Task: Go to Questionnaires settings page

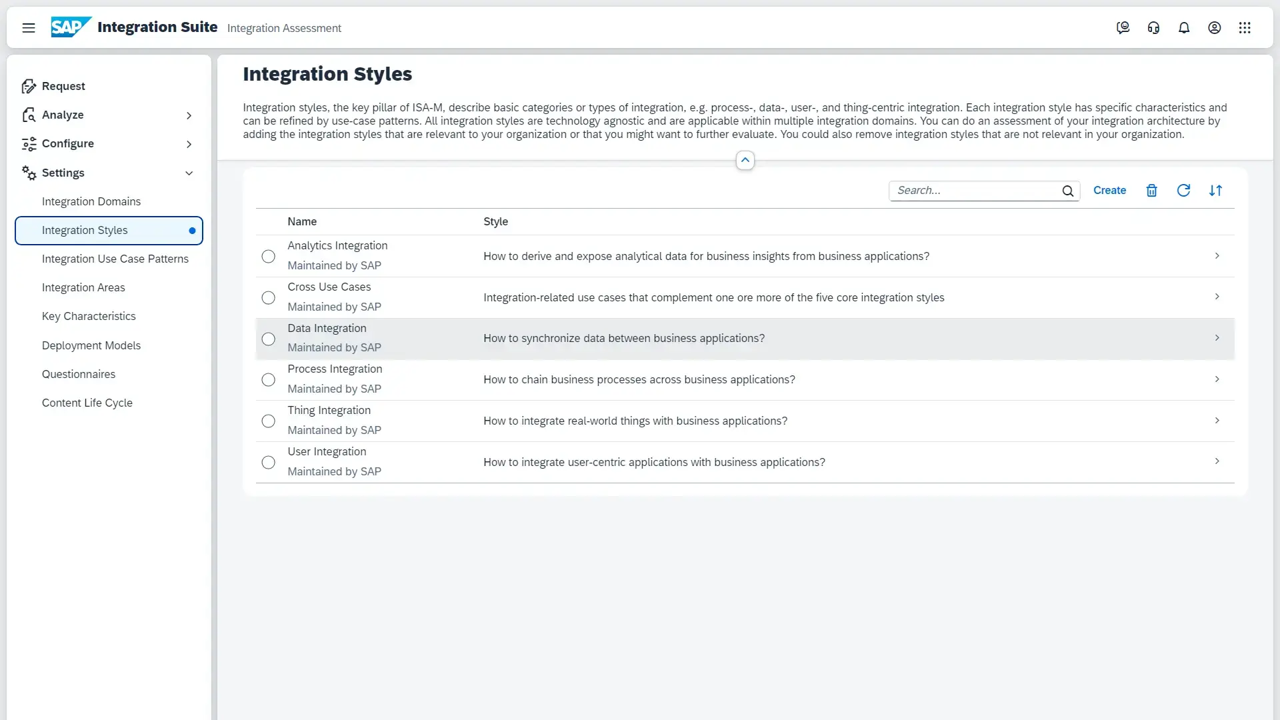Action: (x=78, y=374)
